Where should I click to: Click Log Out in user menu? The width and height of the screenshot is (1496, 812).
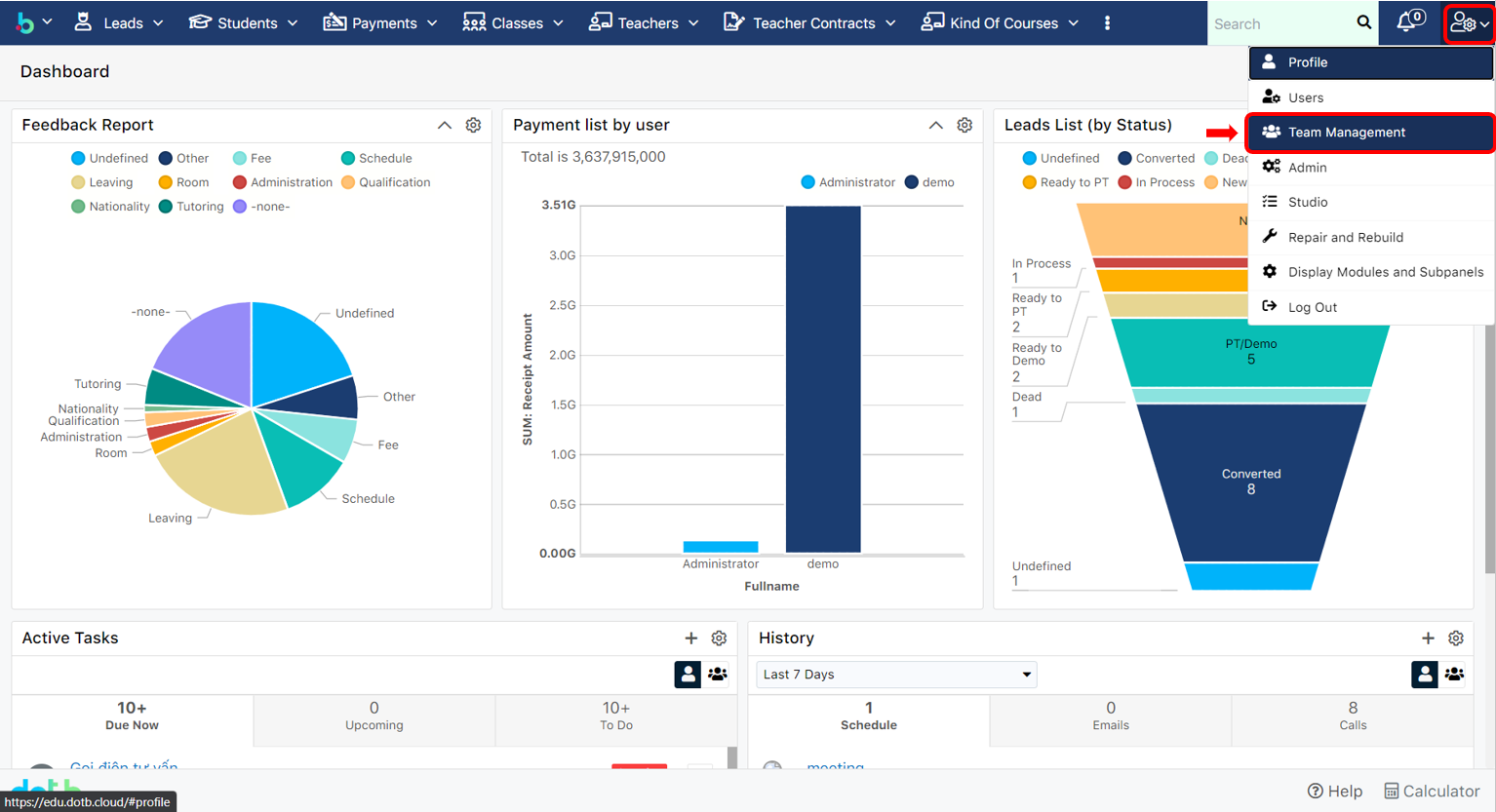pos(1312,307)
